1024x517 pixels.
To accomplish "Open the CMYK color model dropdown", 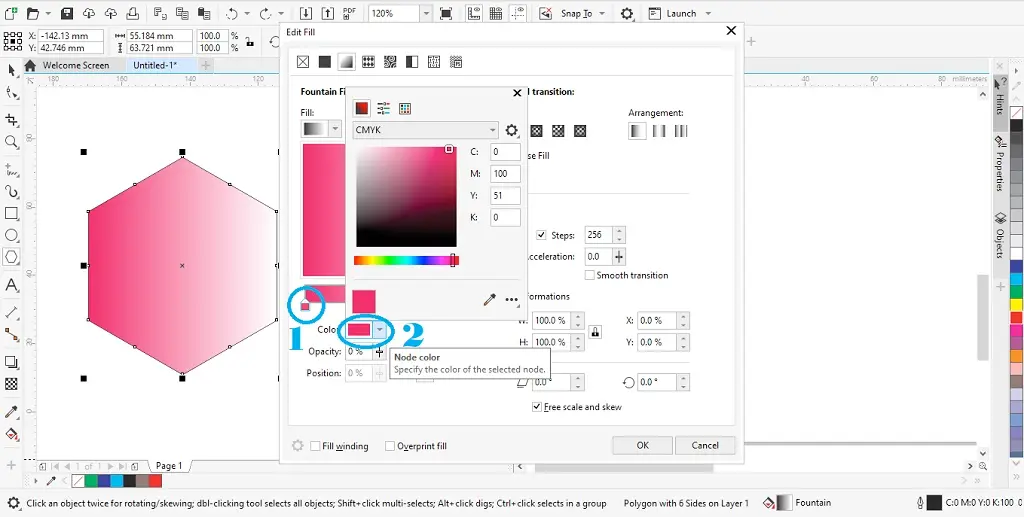I will tap(426, 130).
